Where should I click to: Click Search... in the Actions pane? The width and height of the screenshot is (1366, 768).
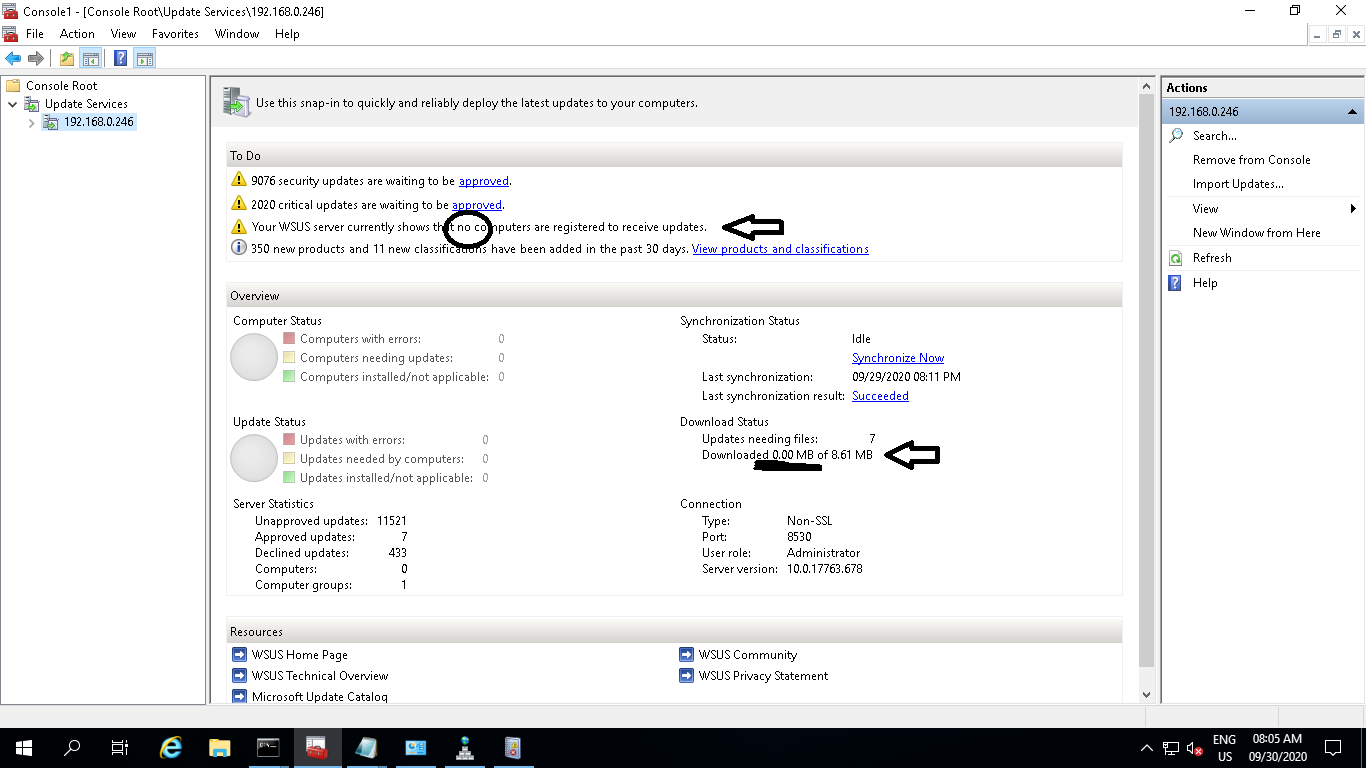click(1215, 136)
